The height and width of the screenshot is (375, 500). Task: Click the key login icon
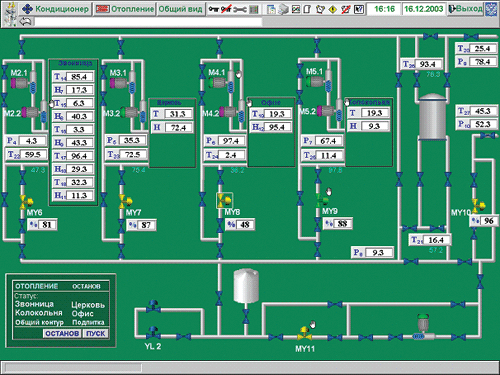tap(213, 9)
